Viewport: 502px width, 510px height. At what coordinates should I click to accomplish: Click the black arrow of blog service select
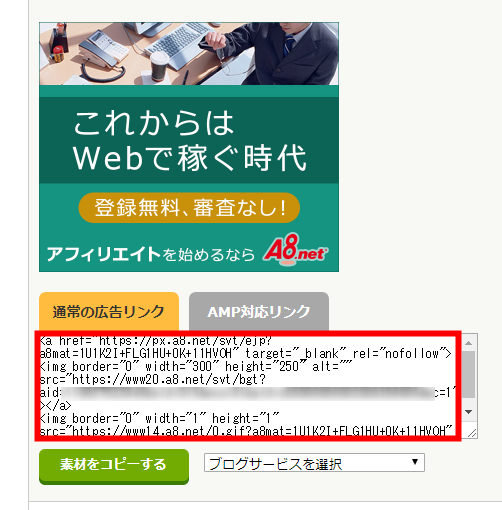coord(415,462)
